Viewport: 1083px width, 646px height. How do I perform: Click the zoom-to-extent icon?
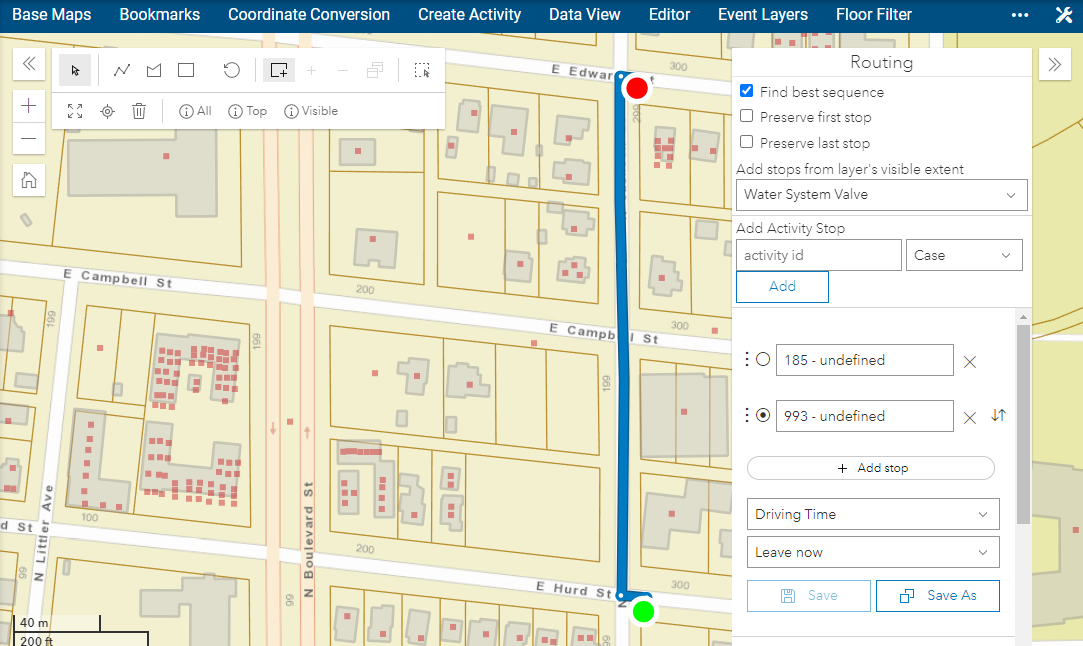(x=74, y=111)
